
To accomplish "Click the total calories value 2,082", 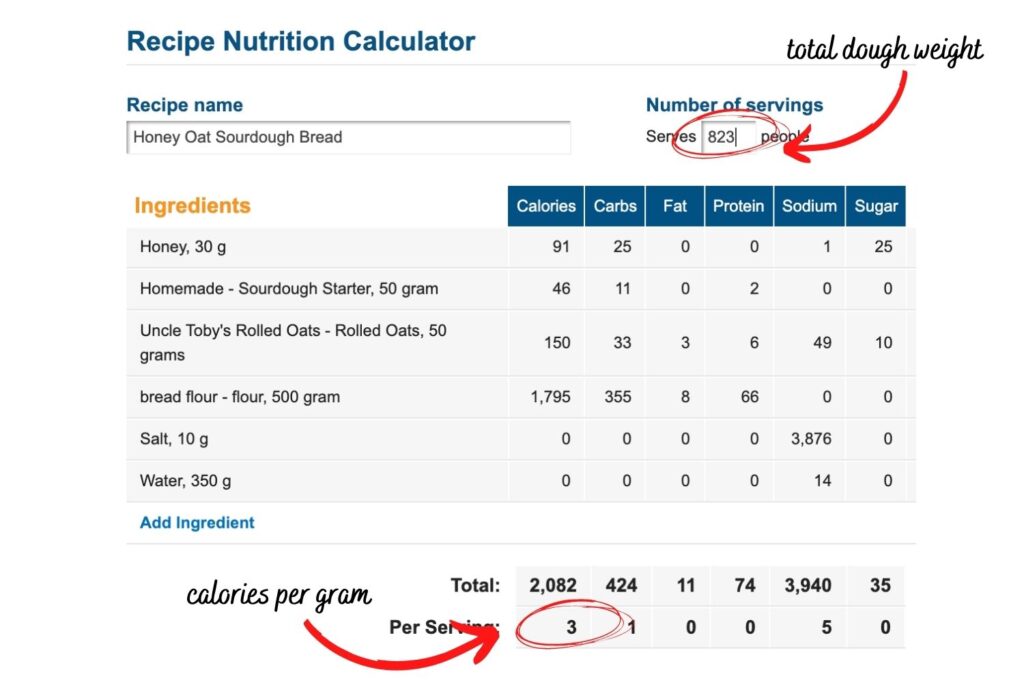I will pos(553,585).
